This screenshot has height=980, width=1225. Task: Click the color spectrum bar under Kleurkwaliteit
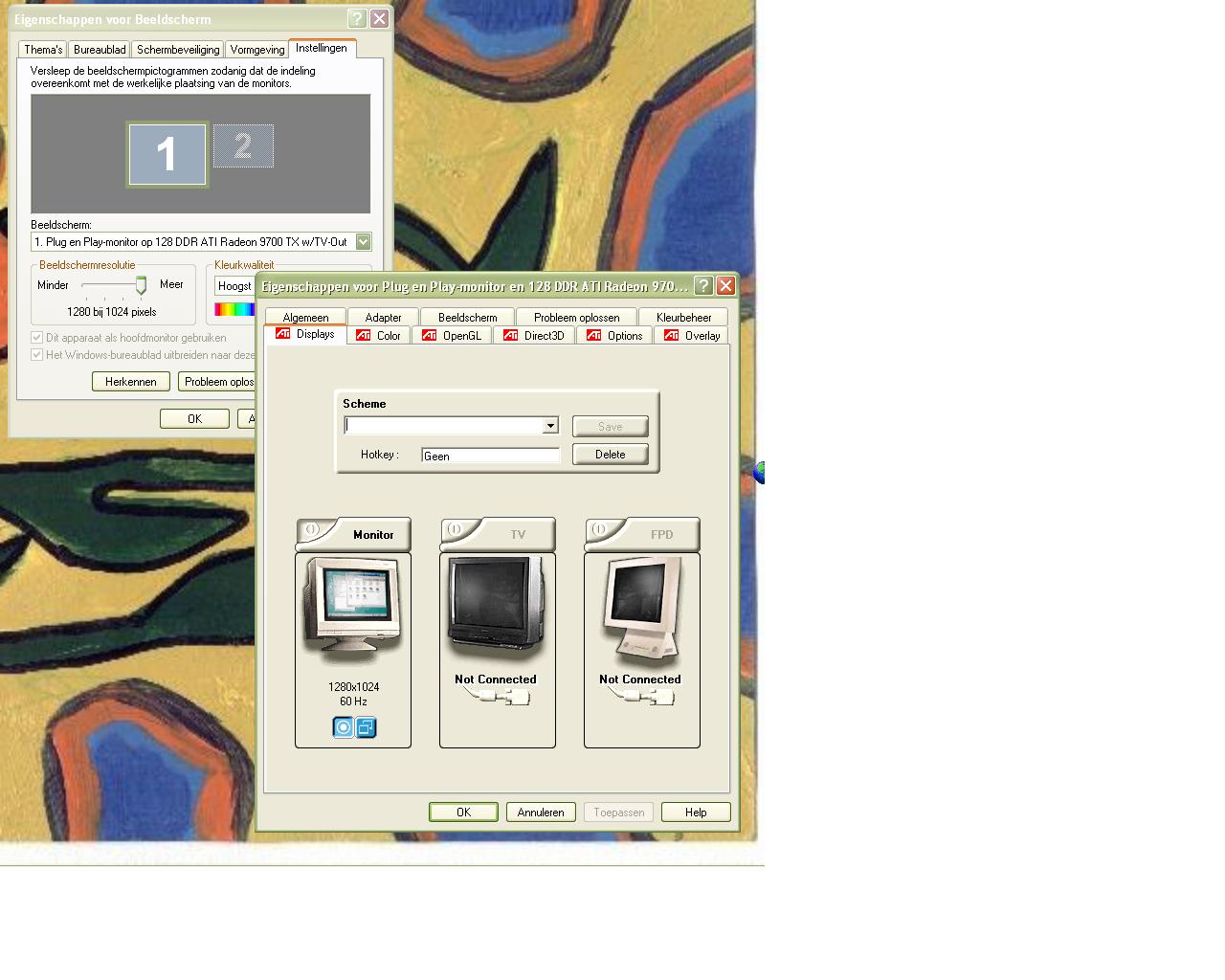click(234, 309)
